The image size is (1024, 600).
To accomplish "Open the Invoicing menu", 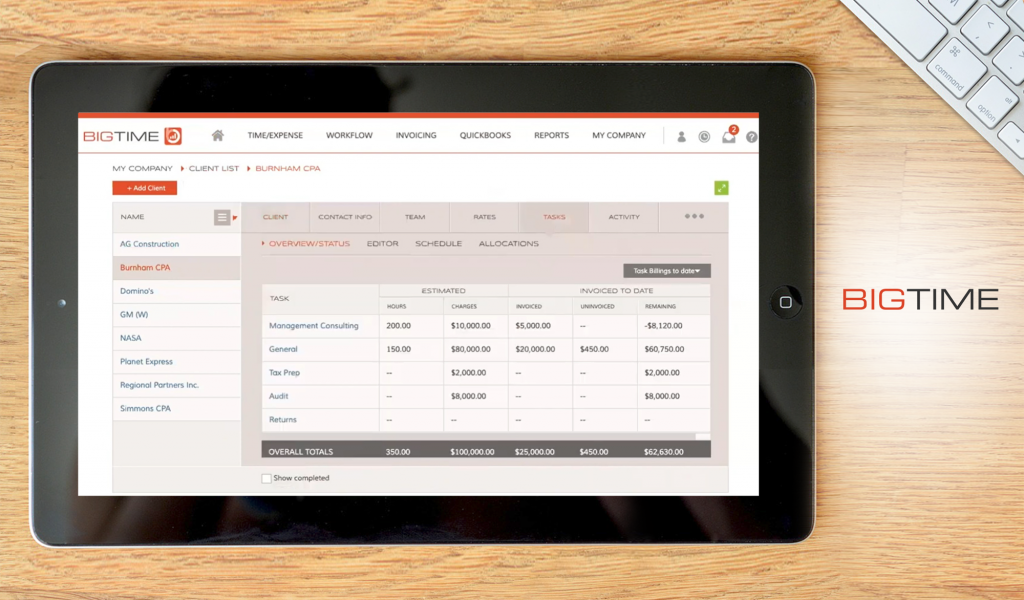I will pos(416,136).
